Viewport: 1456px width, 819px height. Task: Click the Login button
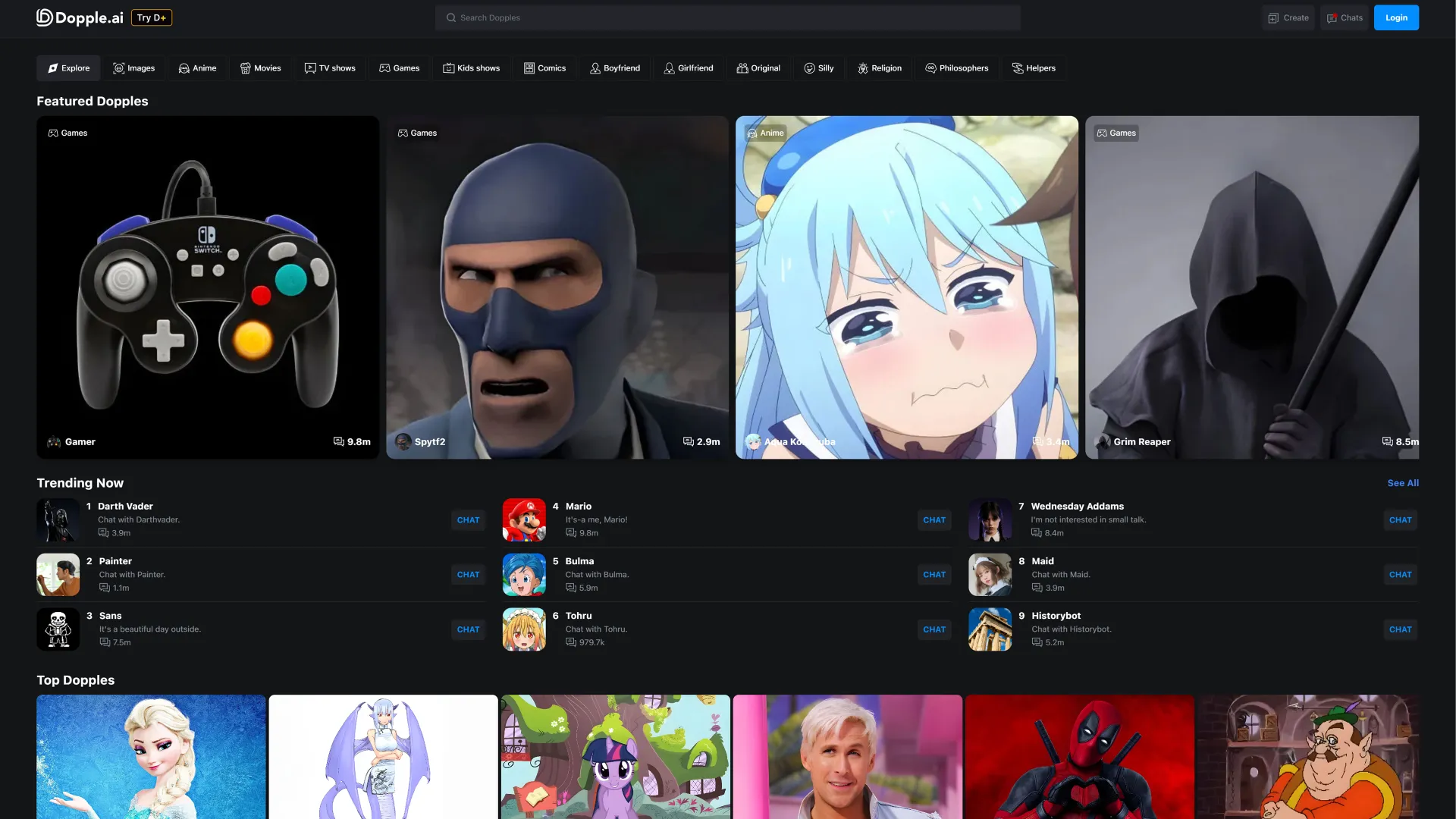pos(1396,17)
